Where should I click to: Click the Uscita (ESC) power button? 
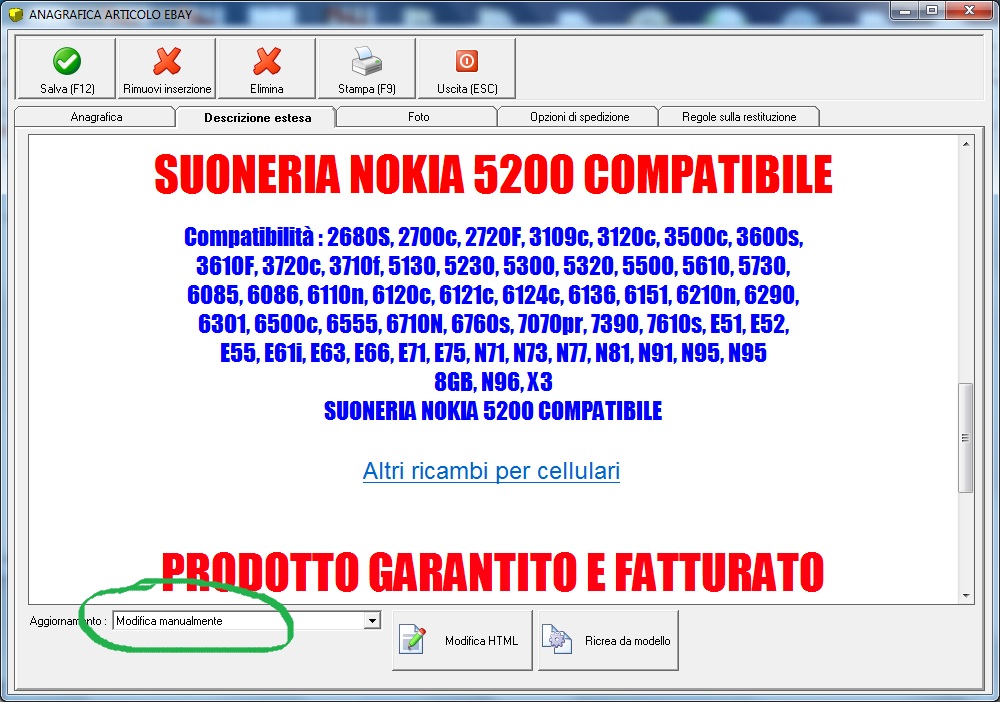coord(467,68)
